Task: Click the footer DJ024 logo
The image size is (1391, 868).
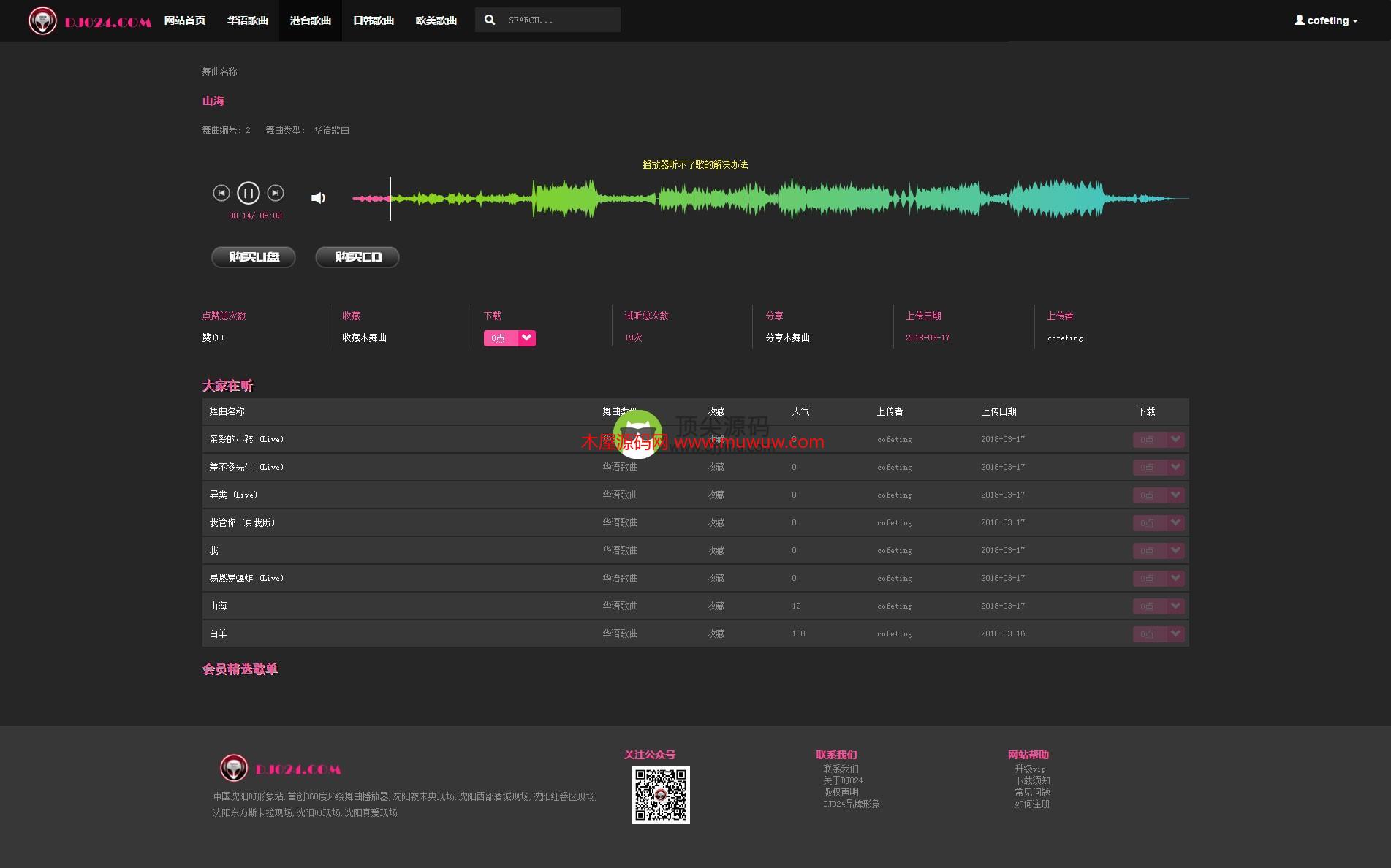Action: (281, 769)
